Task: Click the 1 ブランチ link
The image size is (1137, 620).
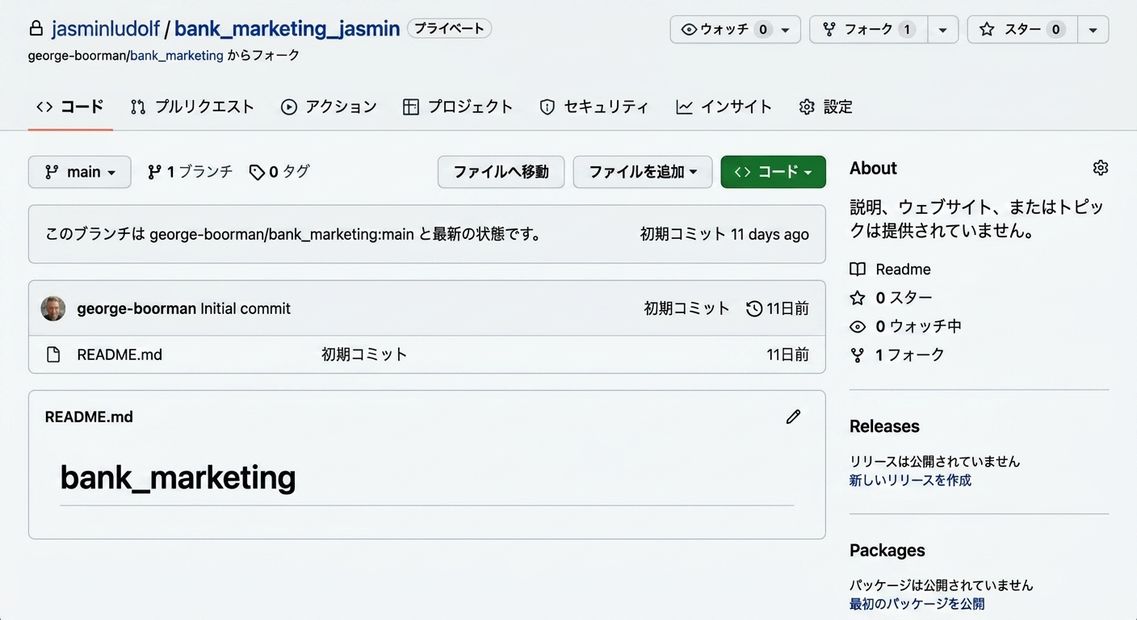Action: (x=190, y=172)
